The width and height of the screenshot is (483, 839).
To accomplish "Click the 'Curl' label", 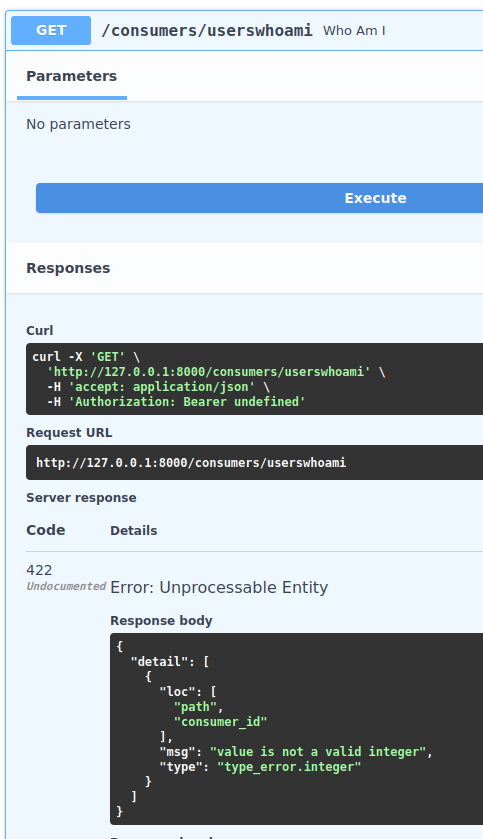I will 40,331.
